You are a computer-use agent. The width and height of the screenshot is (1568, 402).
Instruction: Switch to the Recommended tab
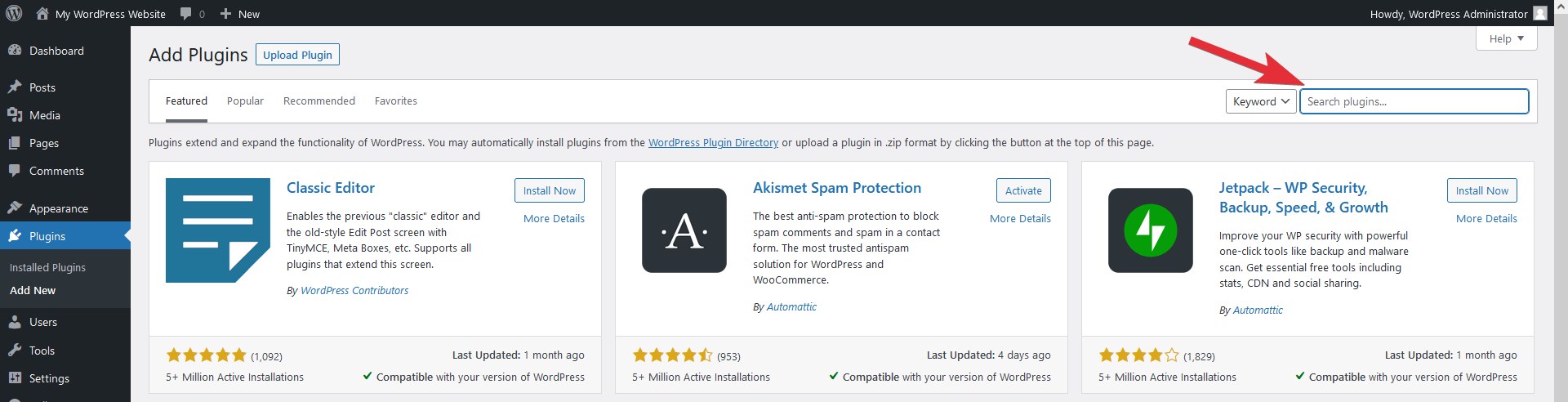click(319, 101)
